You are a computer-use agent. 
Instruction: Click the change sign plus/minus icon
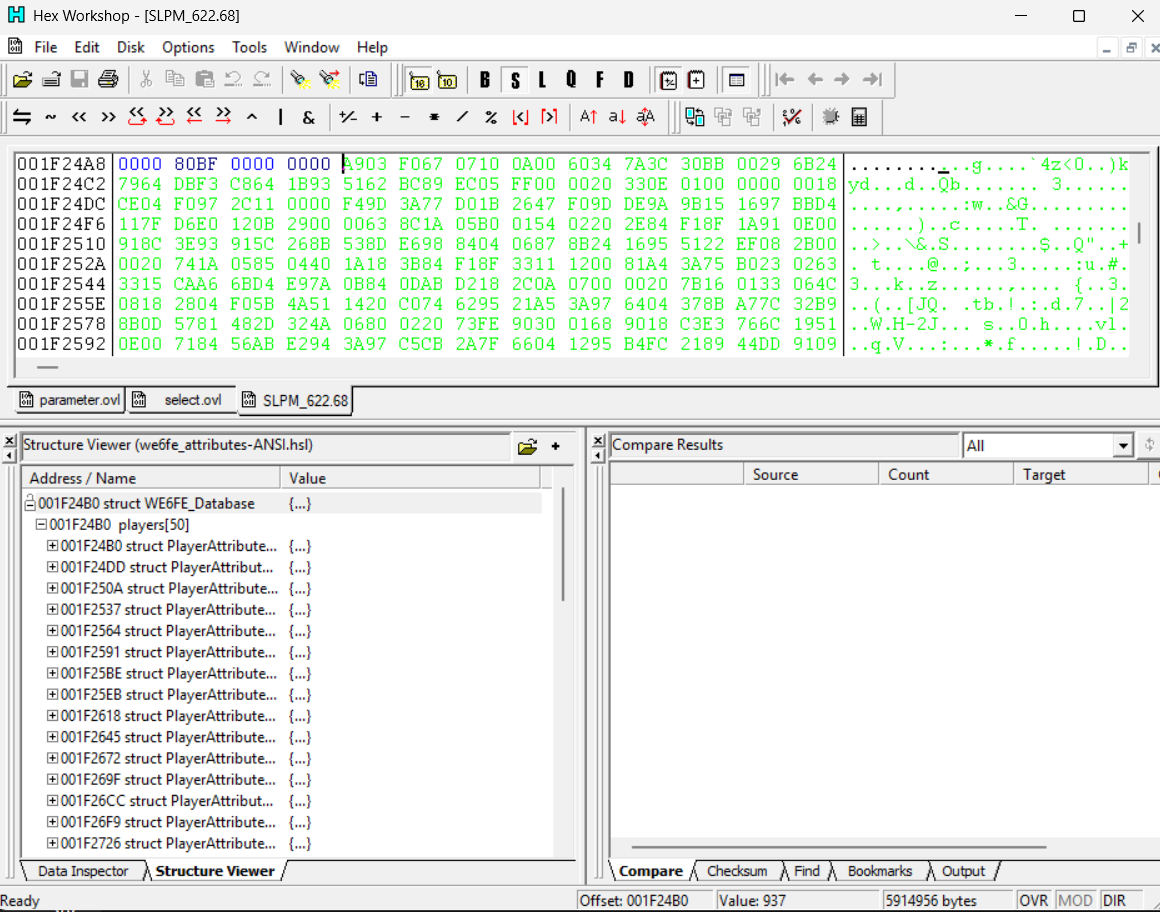(348, 117)
